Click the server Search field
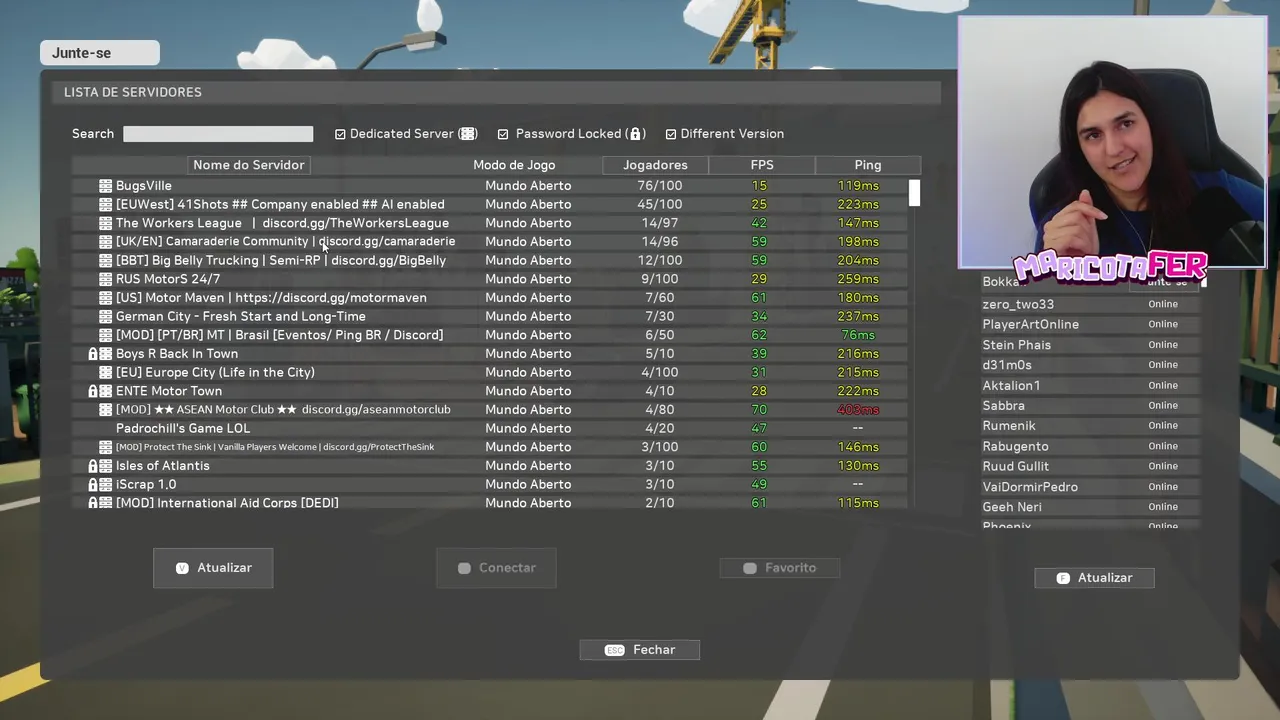The width and height of the screenshot is (1280, 720). (x=218, y=134)
